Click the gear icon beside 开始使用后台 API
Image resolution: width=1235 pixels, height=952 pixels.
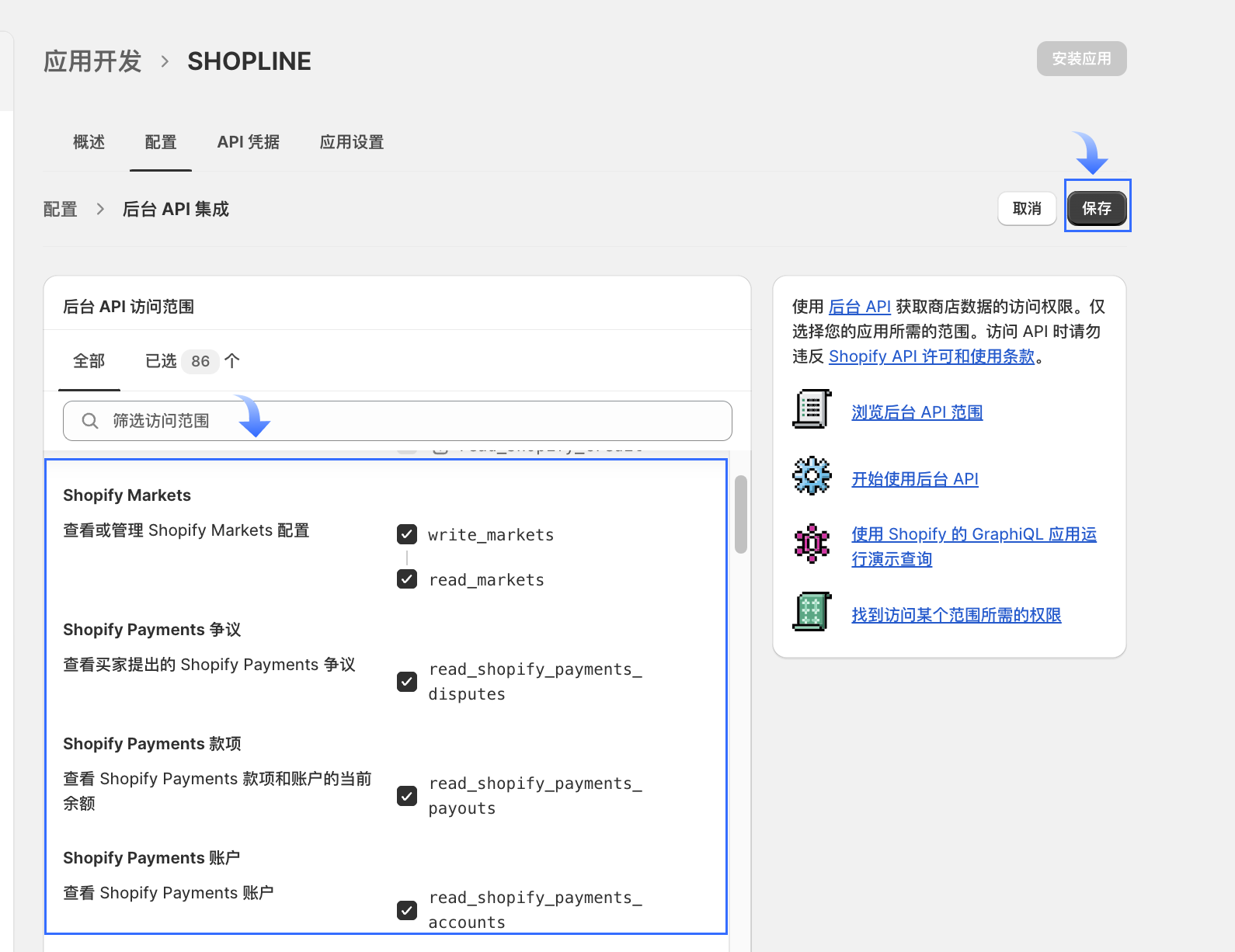(x=812, y=476)
